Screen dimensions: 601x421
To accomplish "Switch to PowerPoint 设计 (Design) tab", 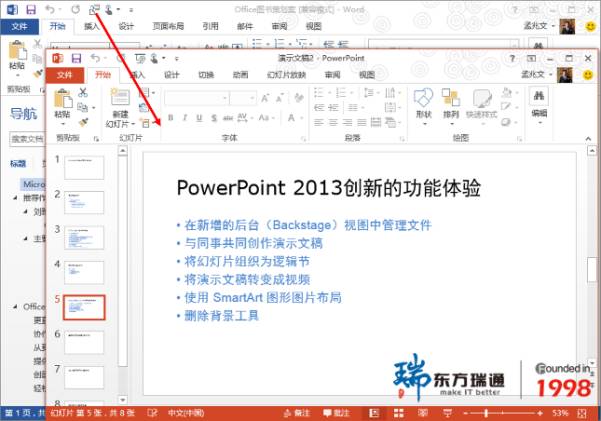I will 171,75.
